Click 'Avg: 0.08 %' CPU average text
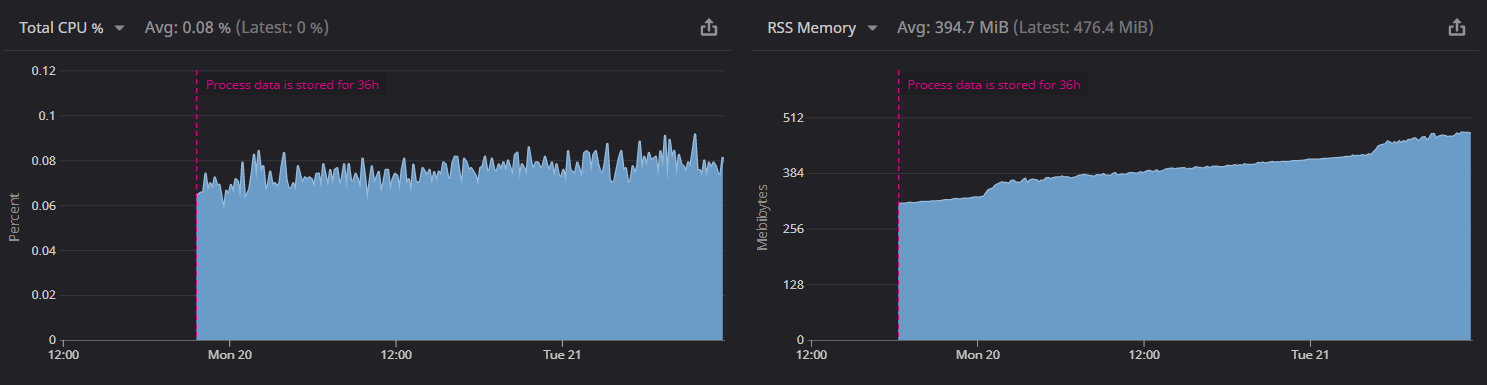 click(x=187, y=28)
